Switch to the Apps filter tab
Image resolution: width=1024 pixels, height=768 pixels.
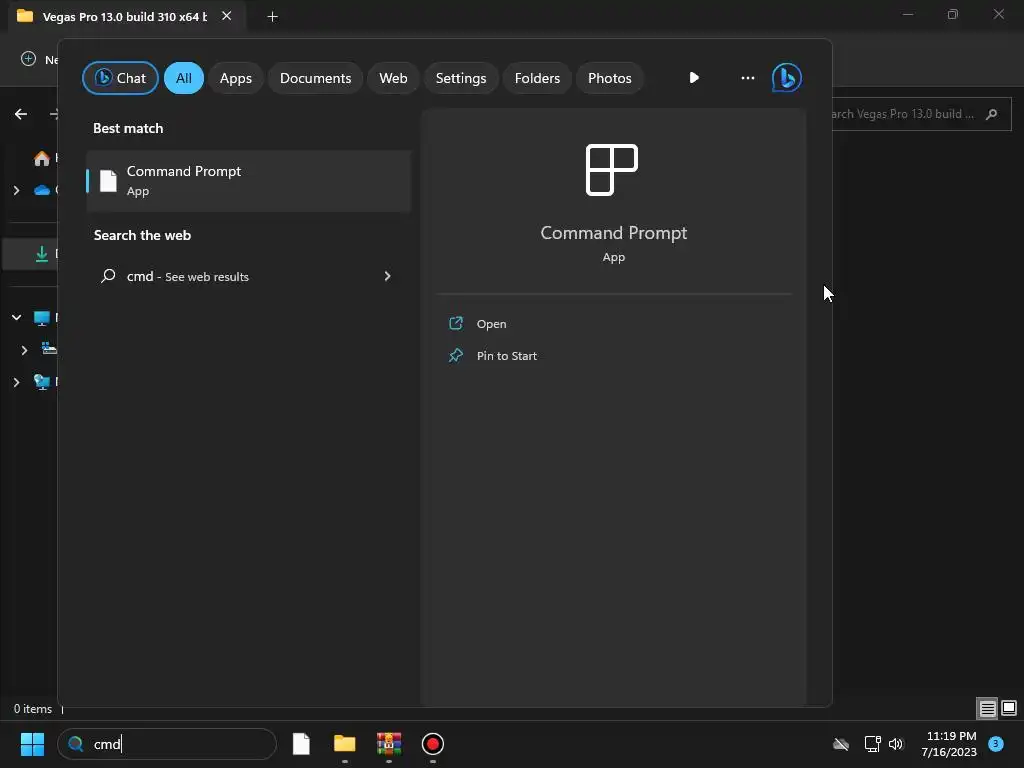point(235,78)
